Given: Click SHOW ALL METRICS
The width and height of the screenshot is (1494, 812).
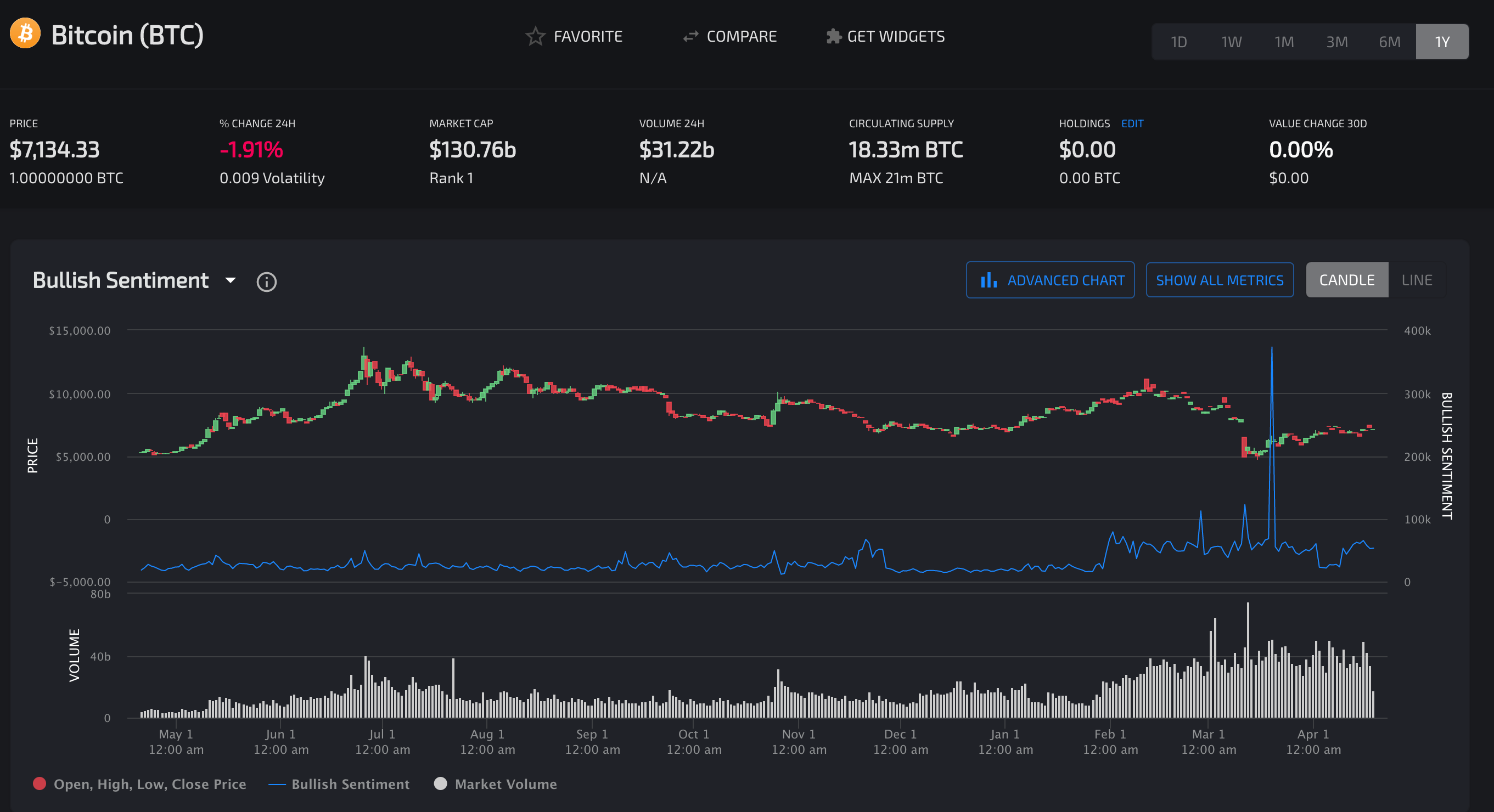Looking at the screenshot, I should coord(1219,280).
